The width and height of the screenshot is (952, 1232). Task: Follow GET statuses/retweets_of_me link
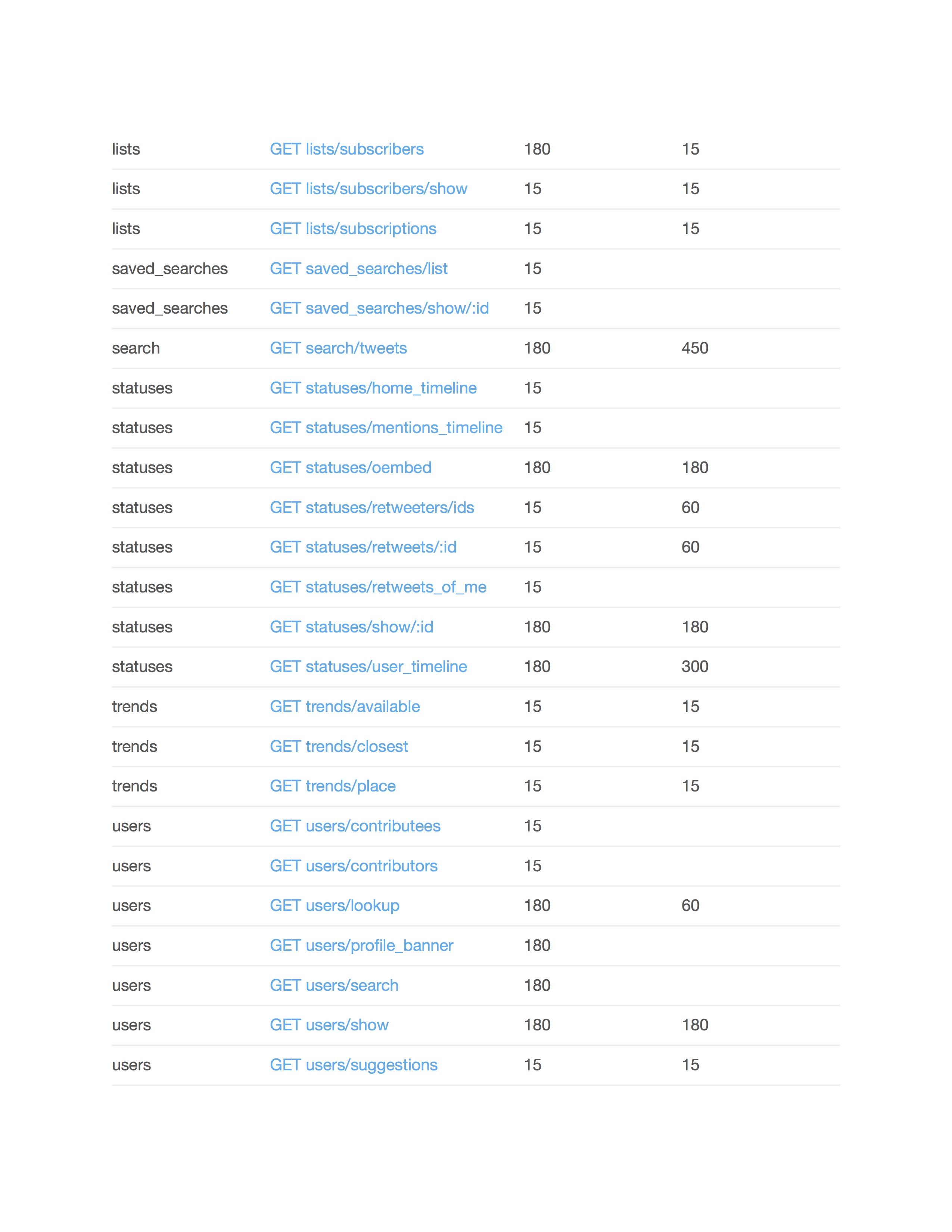(378, 587)
